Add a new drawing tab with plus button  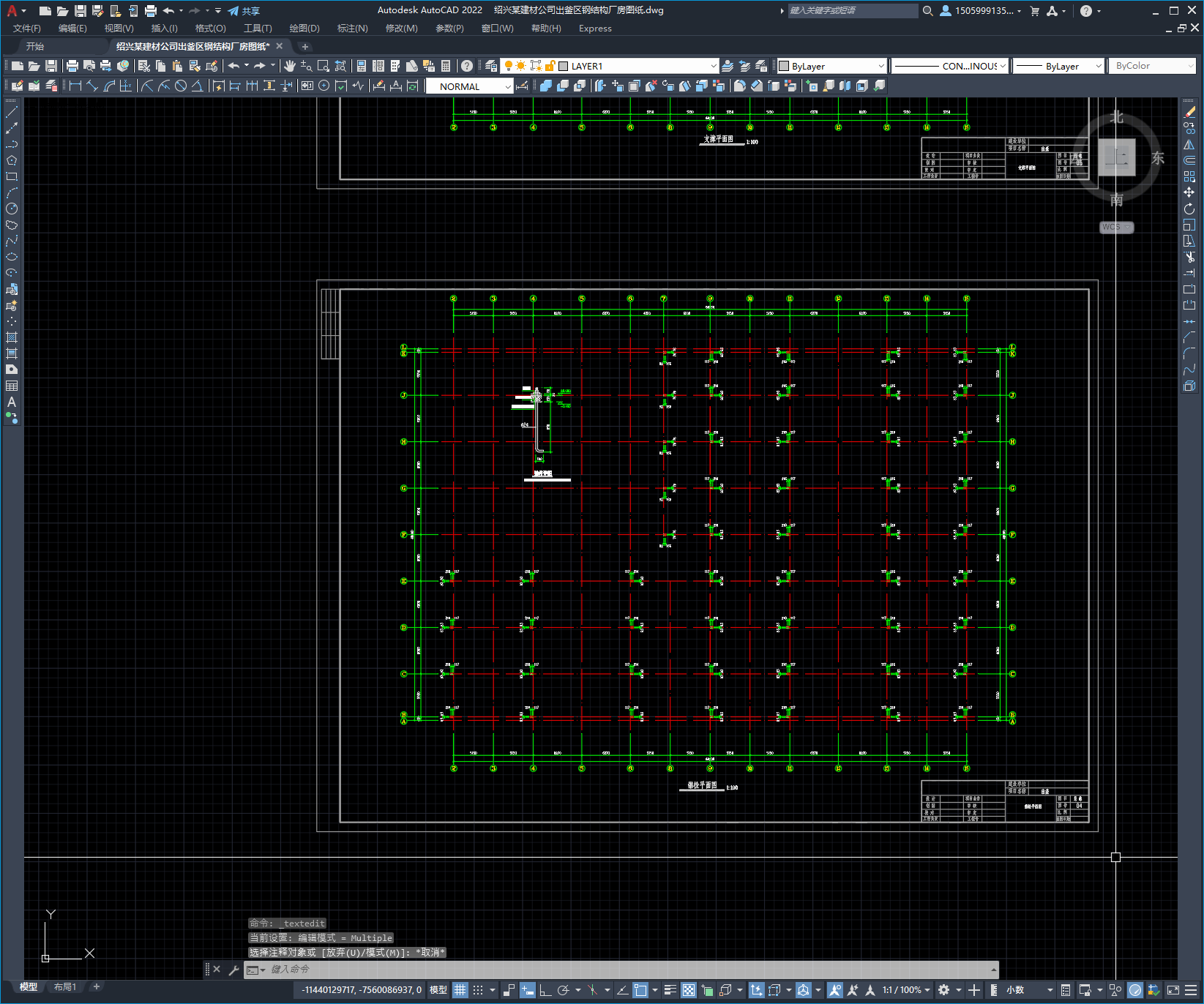pos(305,46)
